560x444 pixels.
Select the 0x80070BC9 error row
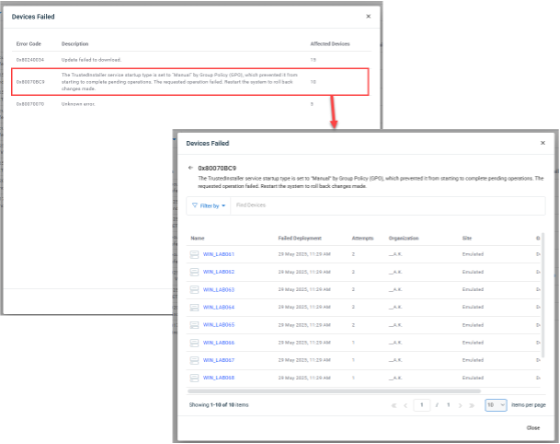click(190, 82)
